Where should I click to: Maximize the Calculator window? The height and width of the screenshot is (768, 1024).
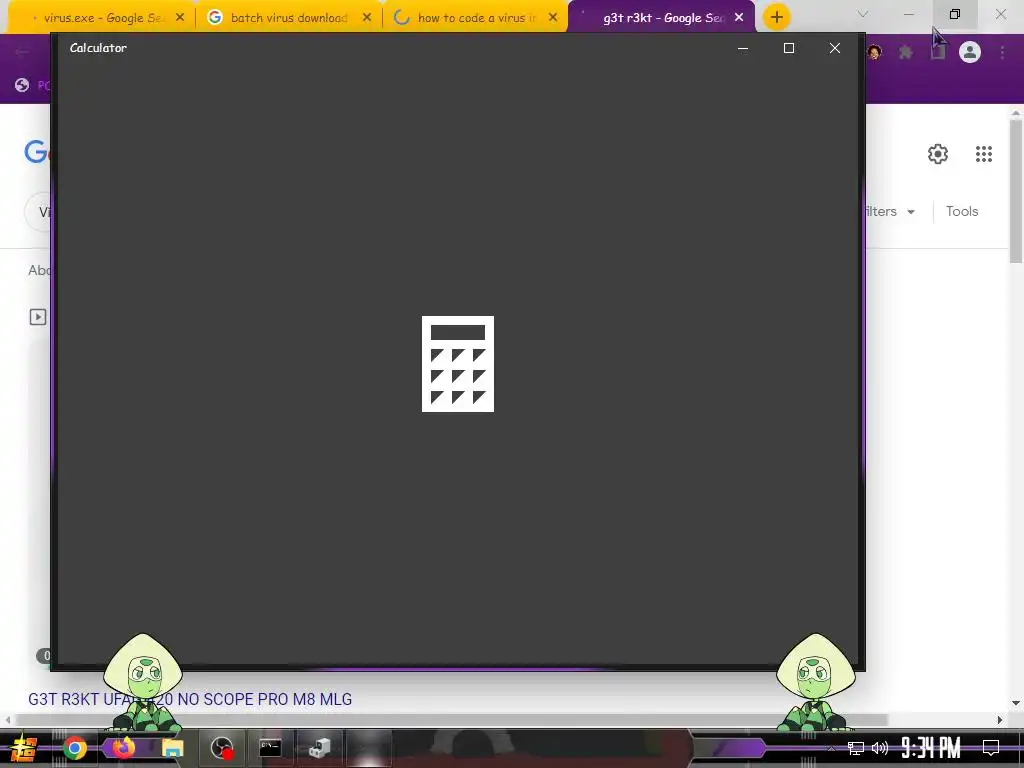click(x=789, y=48)
